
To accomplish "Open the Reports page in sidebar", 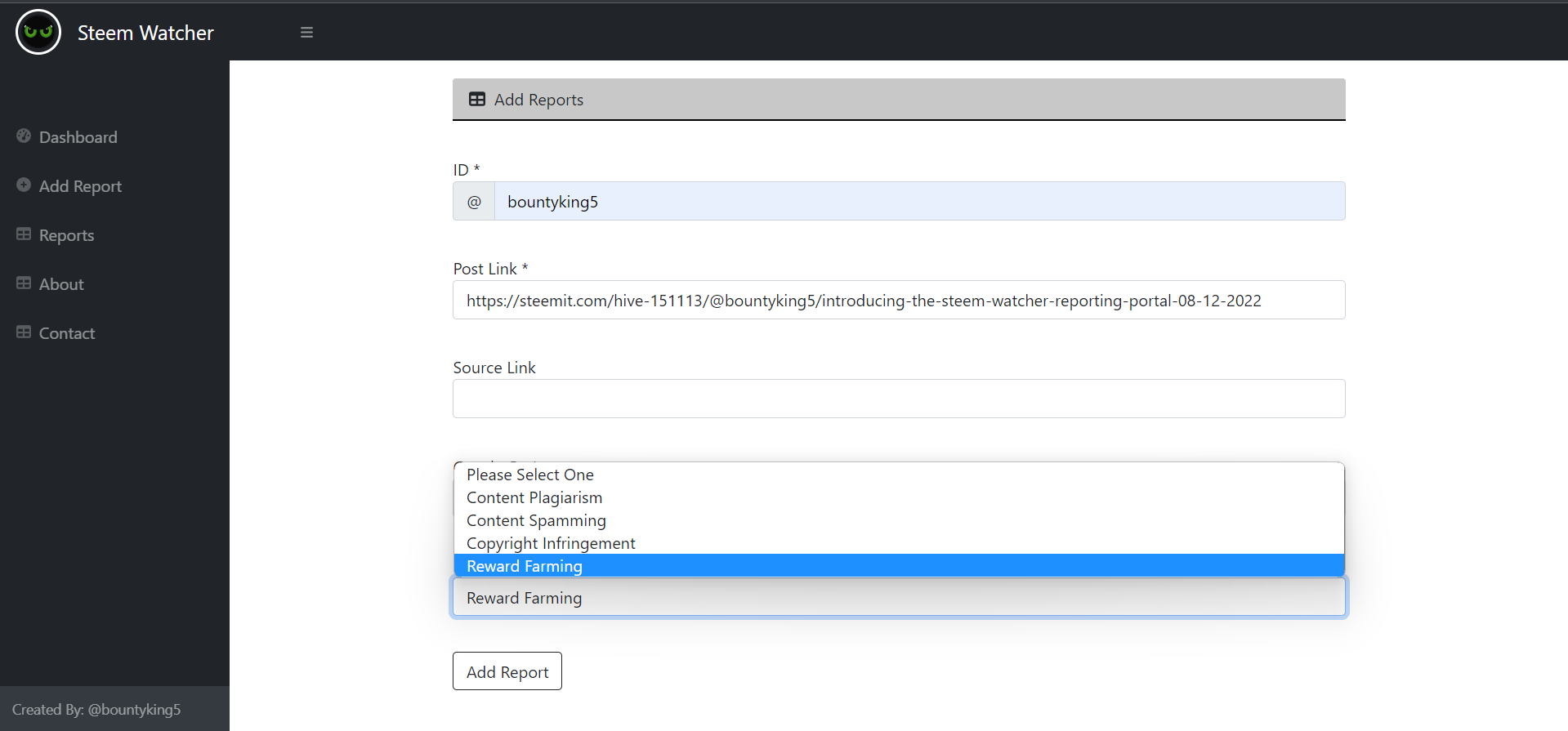I will [66, 235].
